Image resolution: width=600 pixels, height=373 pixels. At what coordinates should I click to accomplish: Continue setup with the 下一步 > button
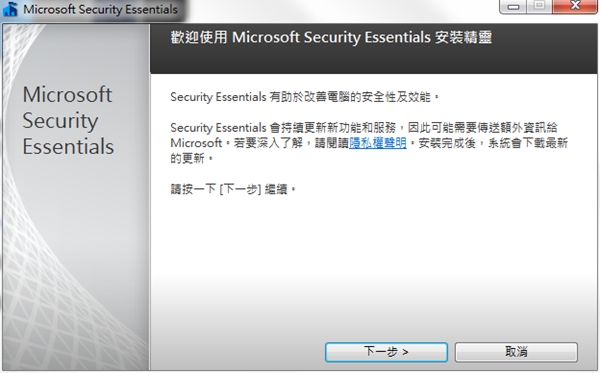coord(386,352)
